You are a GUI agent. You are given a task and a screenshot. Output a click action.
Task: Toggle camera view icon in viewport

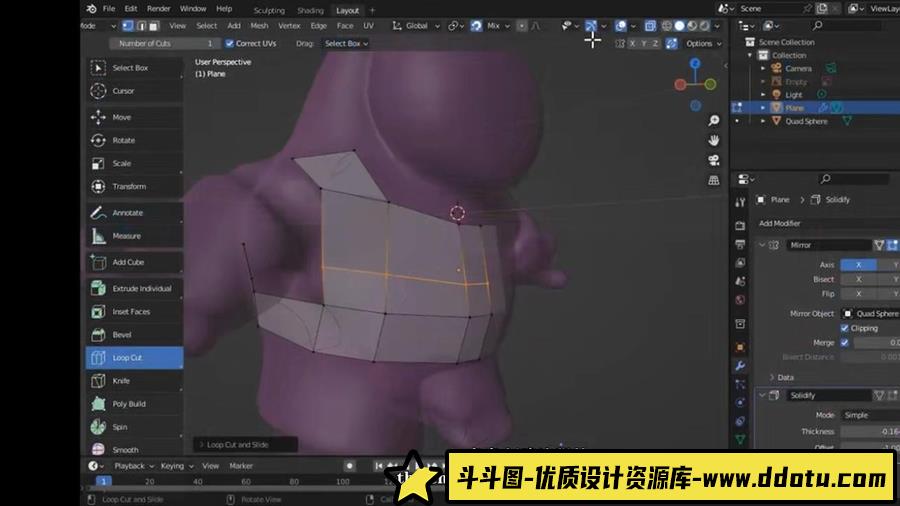(713, 160)
